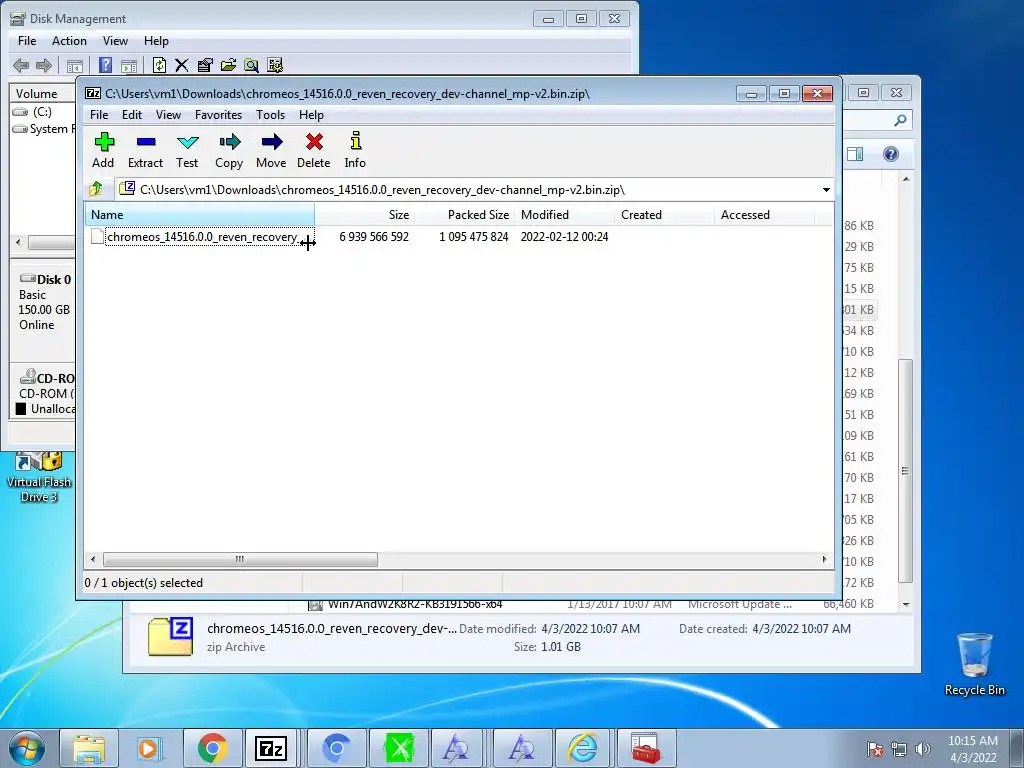Click the Forward arrow in Disk Management toolbar
The height and width of the screenshot is (768, 1024).
(x=44, y=65)
